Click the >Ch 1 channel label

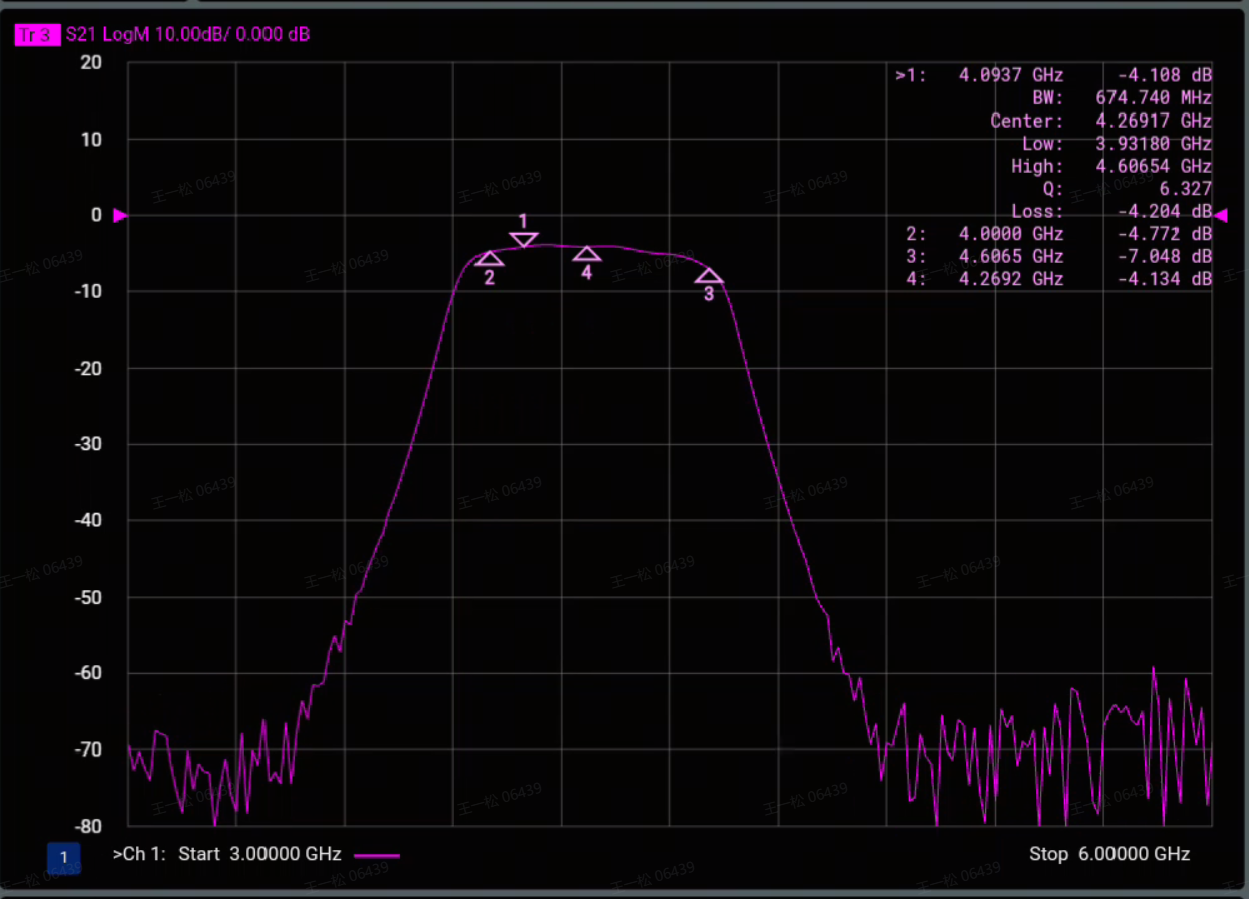click(x=139, y=854)
